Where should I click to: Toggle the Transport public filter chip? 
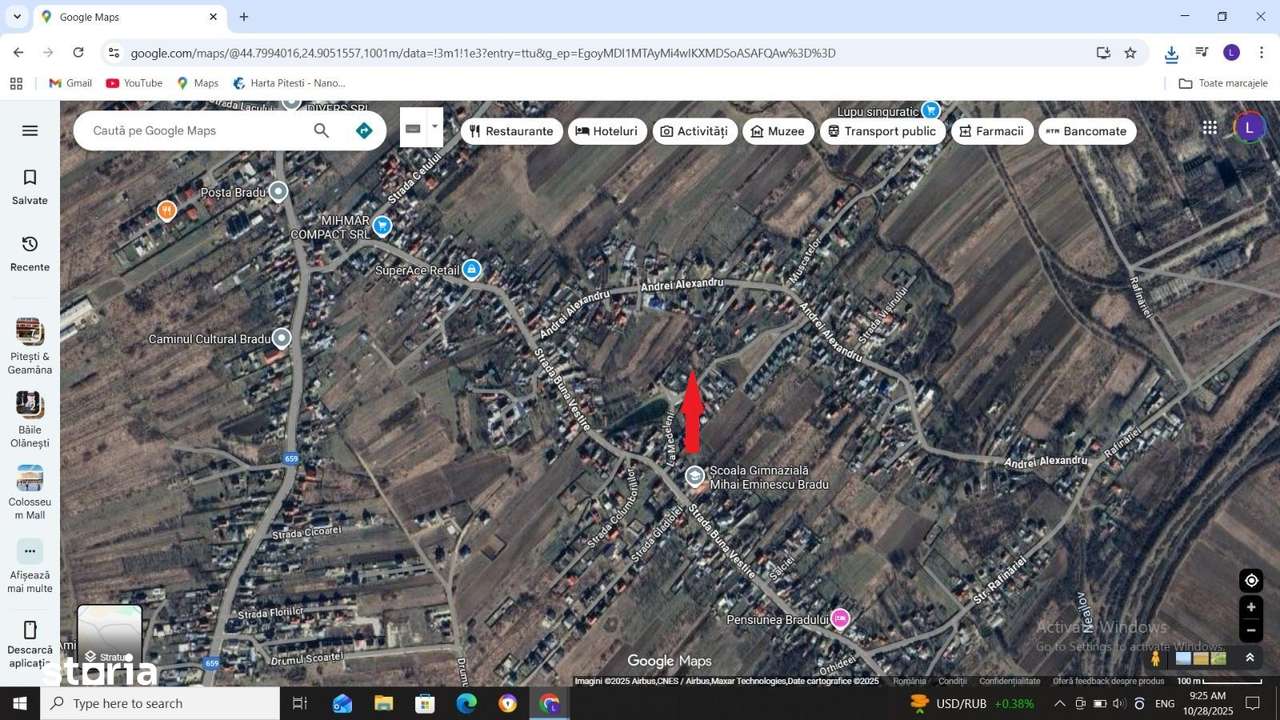point(883,131)
